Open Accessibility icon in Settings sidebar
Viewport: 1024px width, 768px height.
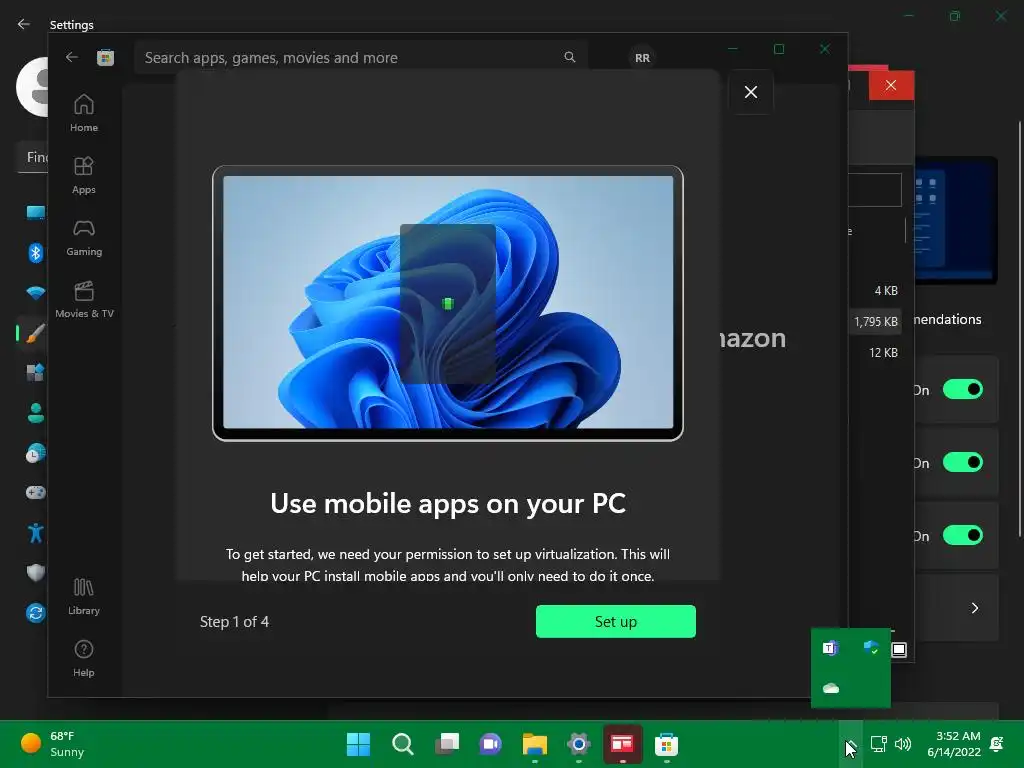coord(35,533)
